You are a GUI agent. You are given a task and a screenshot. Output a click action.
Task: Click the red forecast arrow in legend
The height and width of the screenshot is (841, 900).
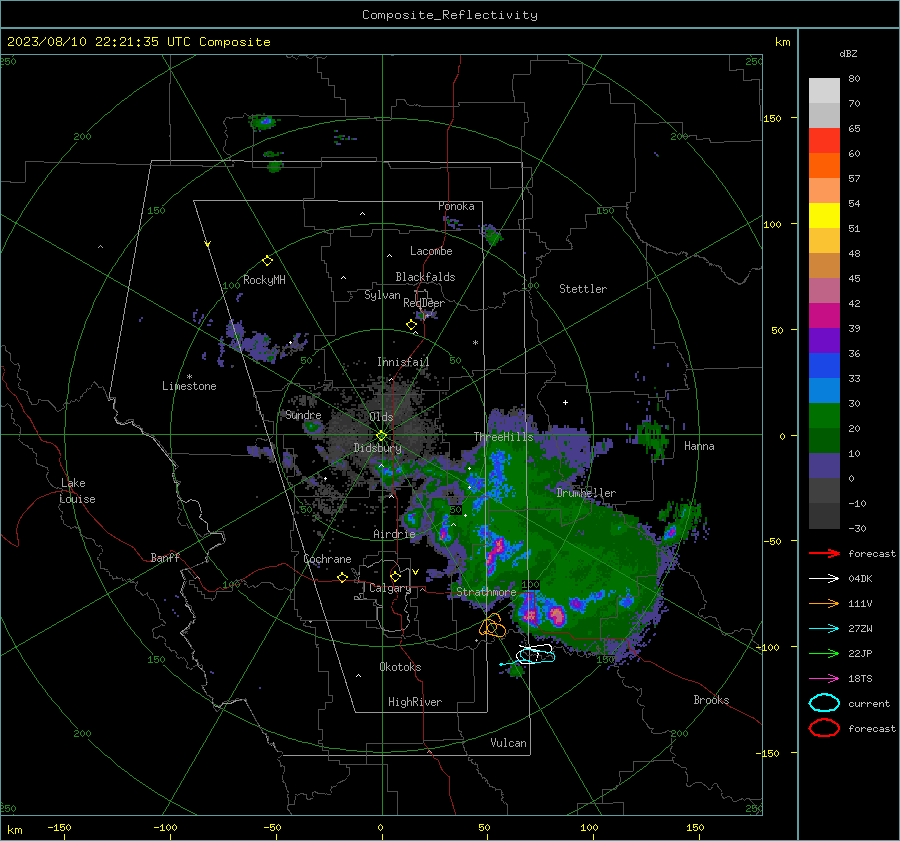[824, 553]
